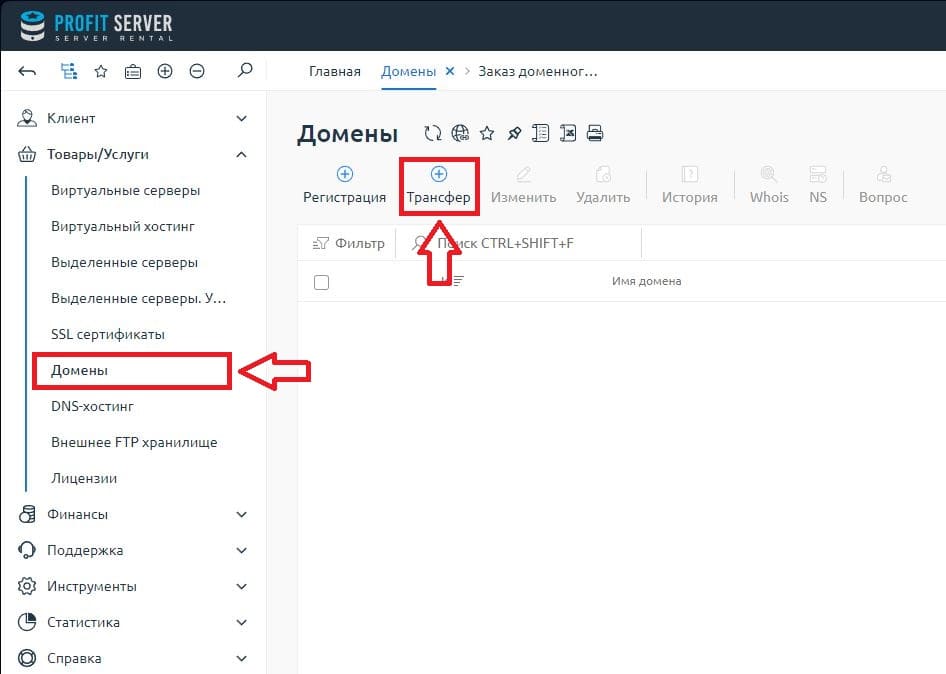The height and width of the screenshot is (674, 946).
Task: Select the Домены tab
Action: coord(408,71)
